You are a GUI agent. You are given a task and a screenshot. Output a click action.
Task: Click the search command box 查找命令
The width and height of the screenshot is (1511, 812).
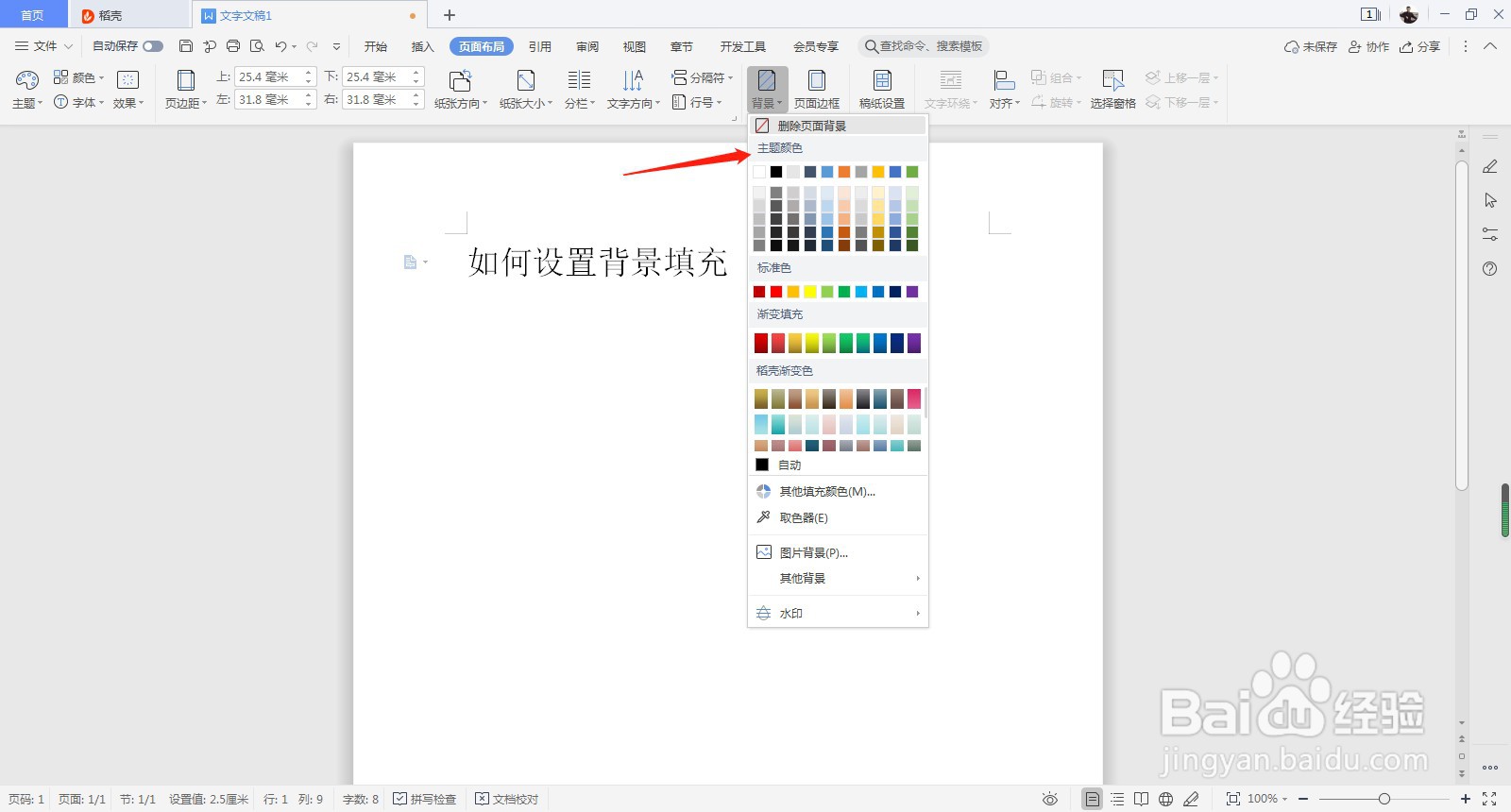[923, 46]
